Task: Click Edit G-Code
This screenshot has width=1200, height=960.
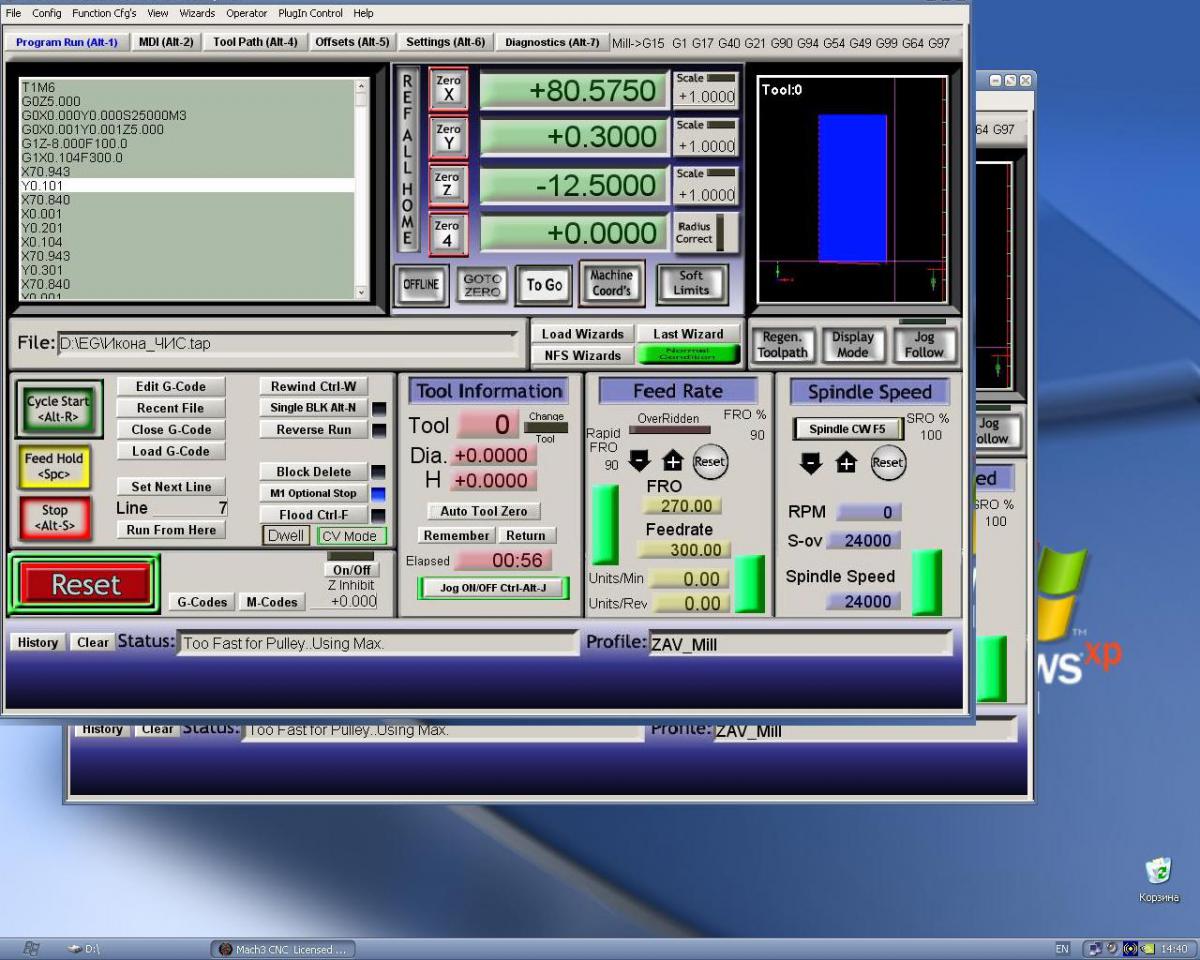Action: coord(170,387)
